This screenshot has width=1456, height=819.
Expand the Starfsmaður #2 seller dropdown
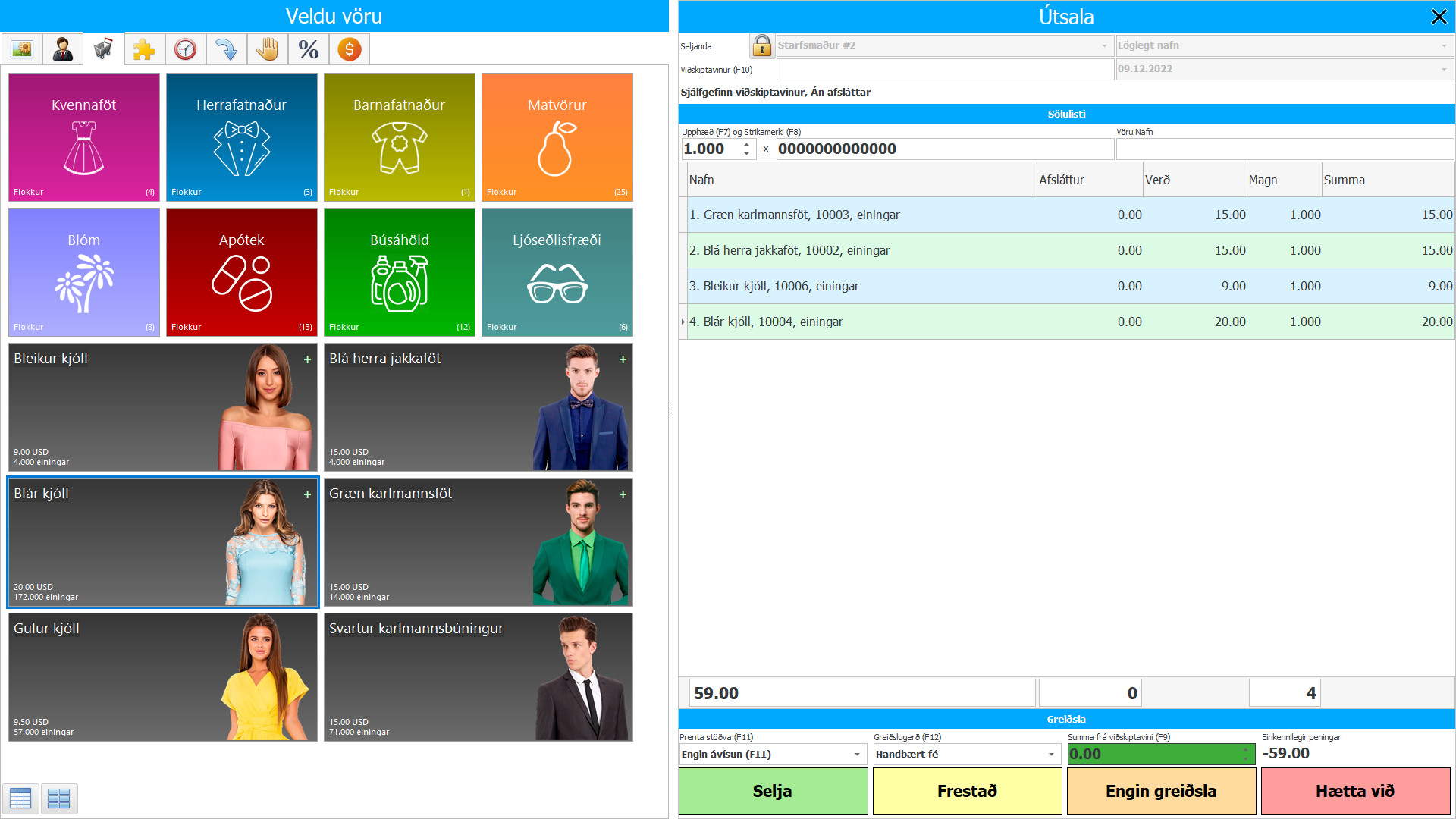click(1104, 46)
